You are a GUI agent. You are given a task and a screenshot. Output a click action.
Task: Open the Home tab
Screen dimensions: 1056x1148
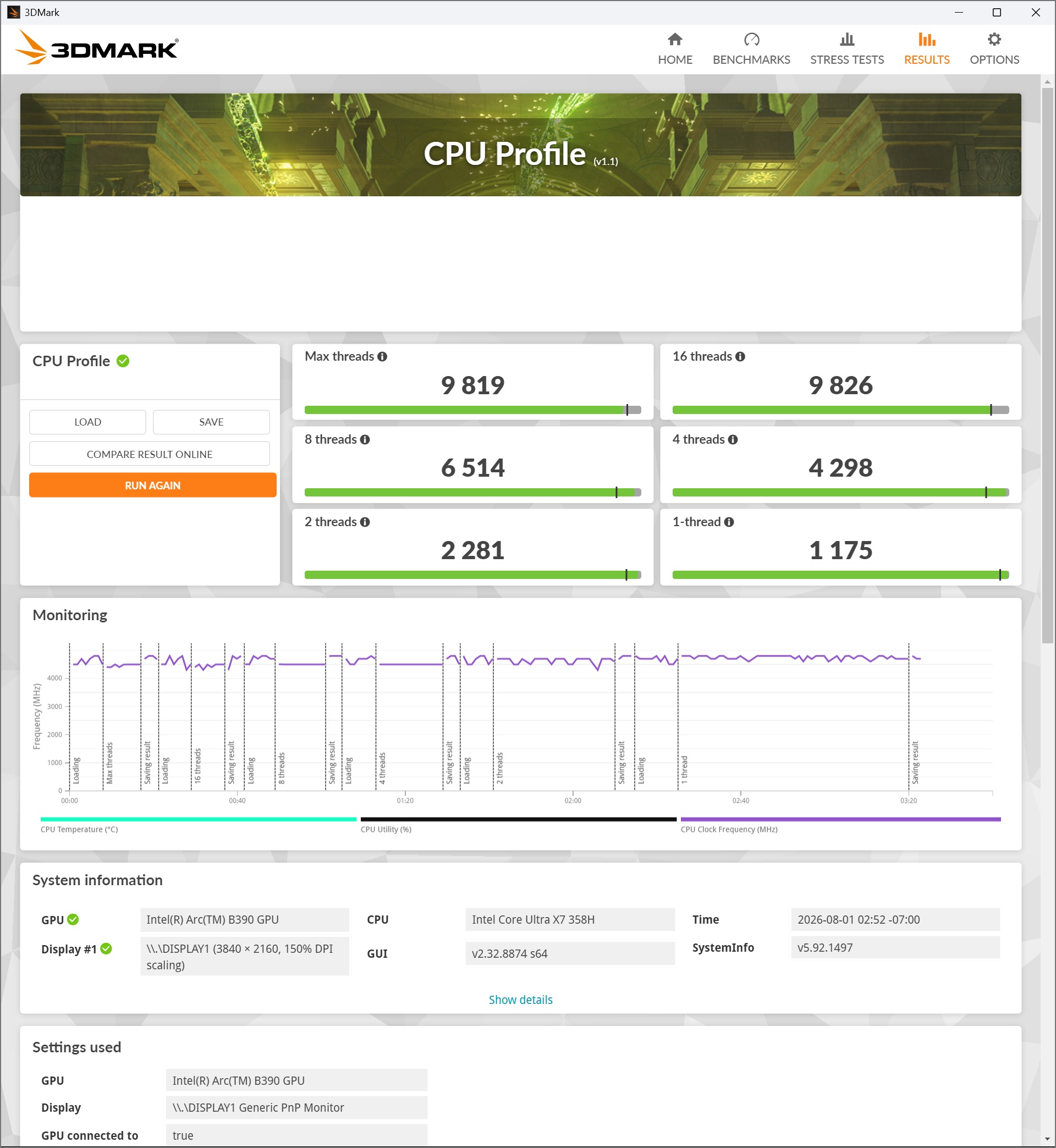(x=675, y=49)
